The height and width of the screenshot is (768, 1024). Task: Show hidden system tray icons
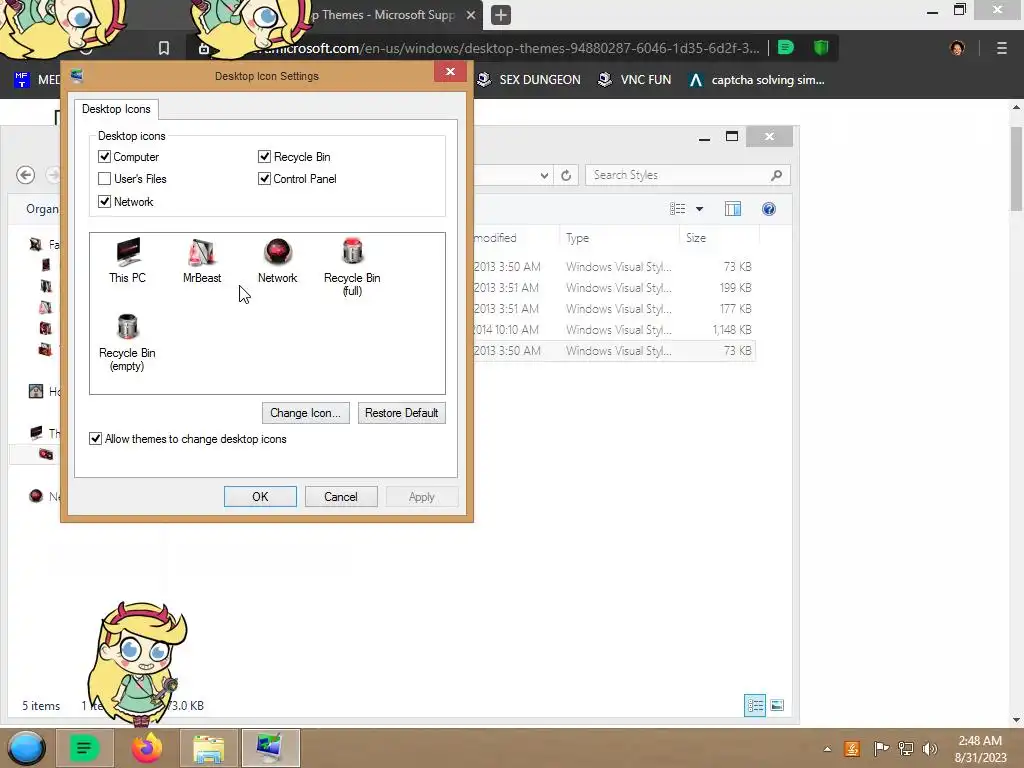click(827, 749)
